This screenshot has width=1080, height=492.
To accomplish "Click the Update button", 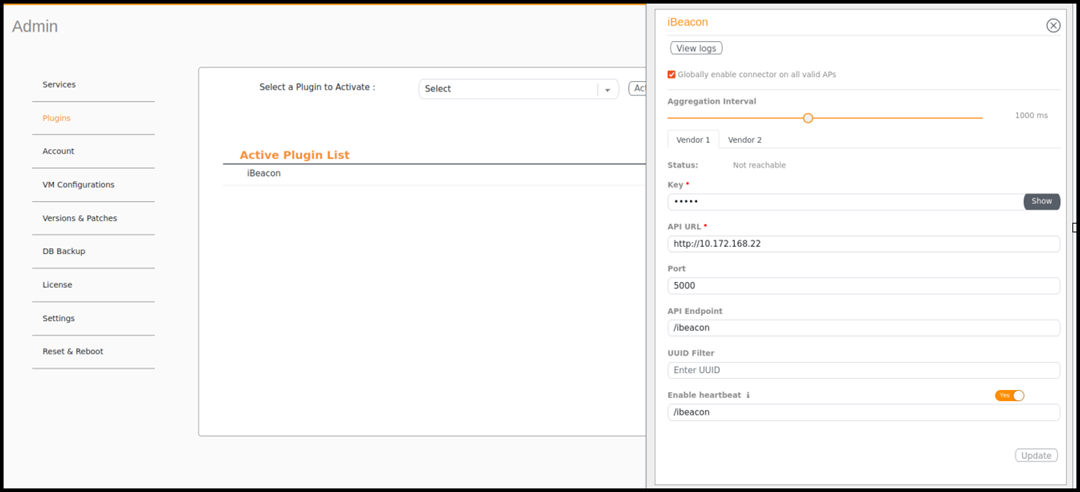I will (1036, 455).
